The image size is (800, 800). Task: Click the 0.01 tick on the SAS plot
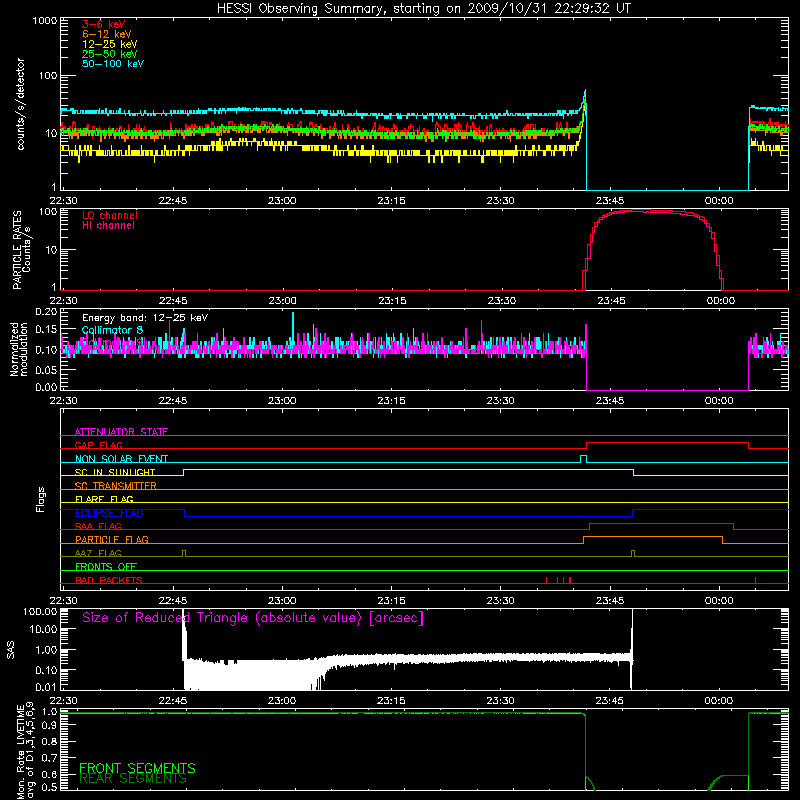(46, 687)
